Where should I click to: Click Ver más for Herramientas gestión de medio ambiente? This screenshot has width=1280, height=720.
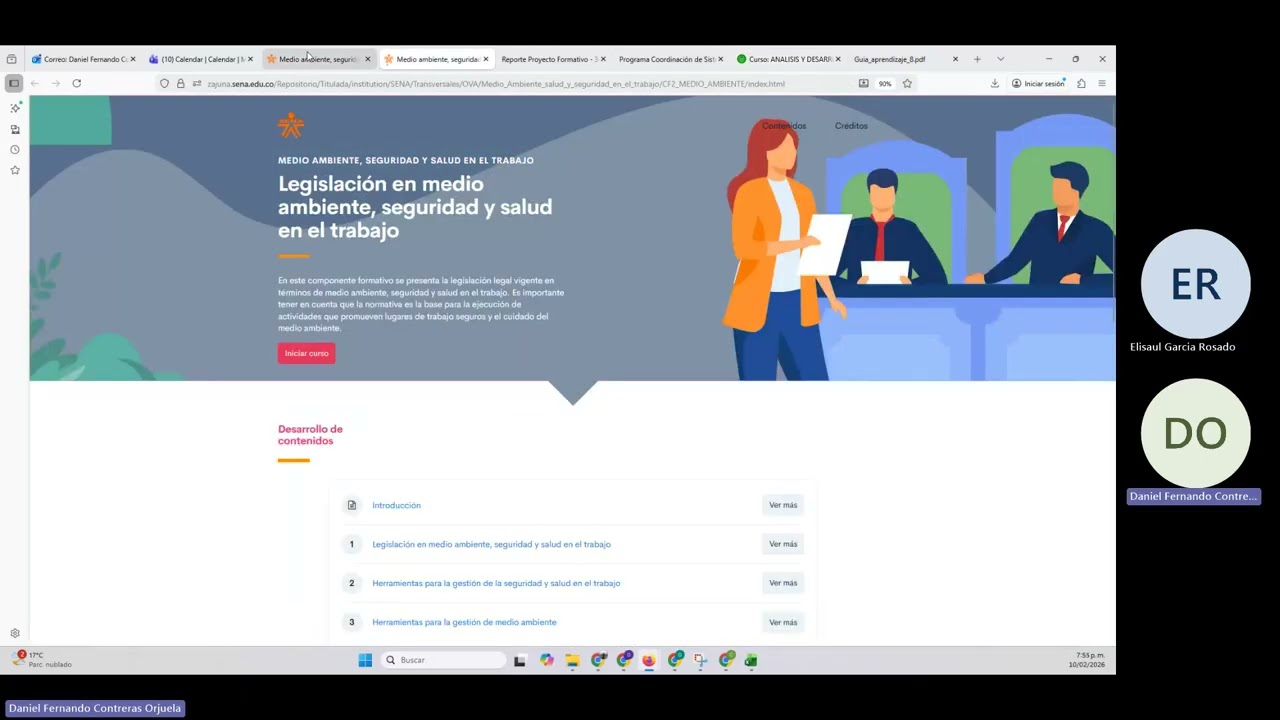[x=783, y=622]
